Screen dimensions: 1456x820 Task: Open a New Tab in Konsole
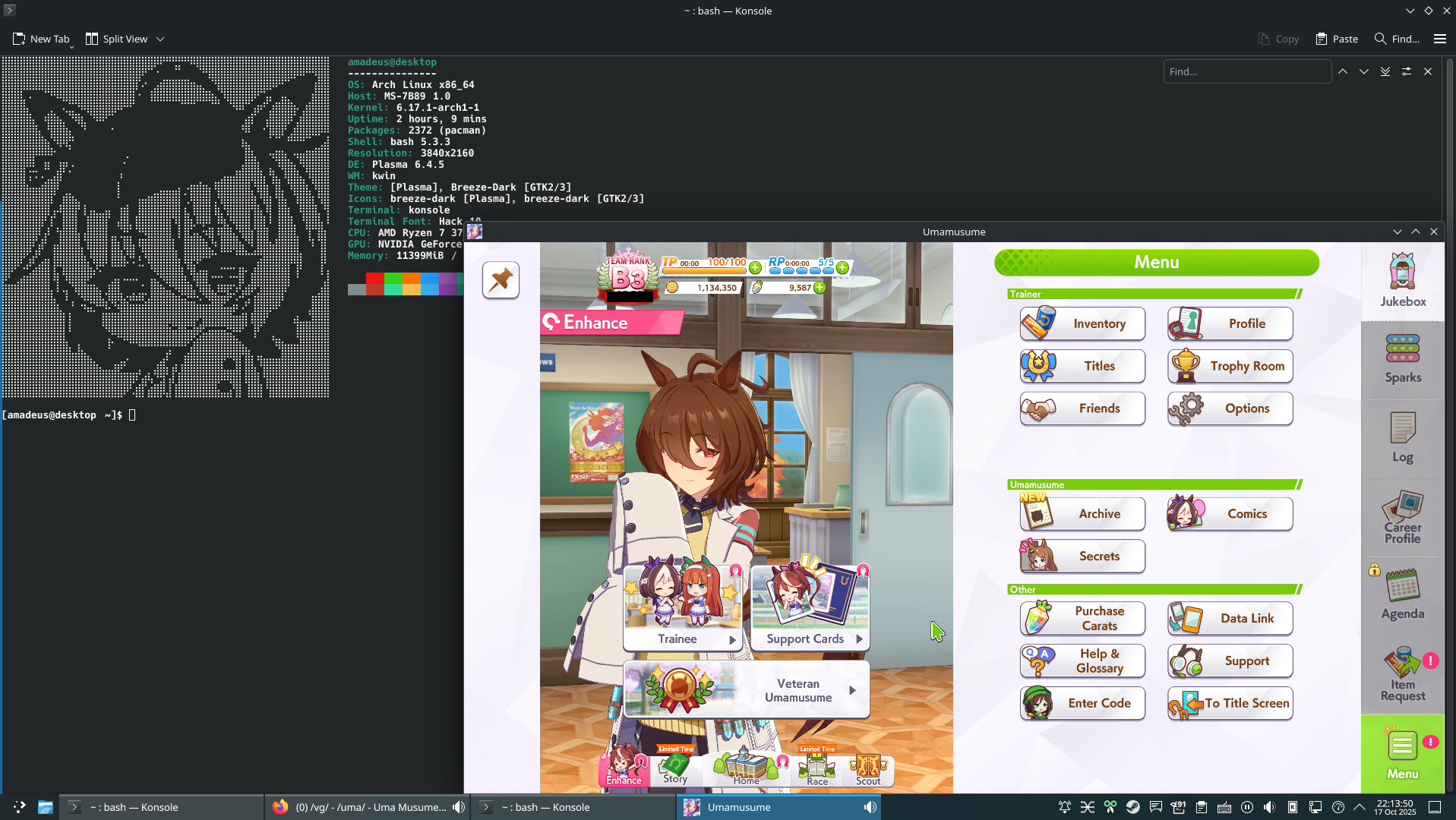41,39
